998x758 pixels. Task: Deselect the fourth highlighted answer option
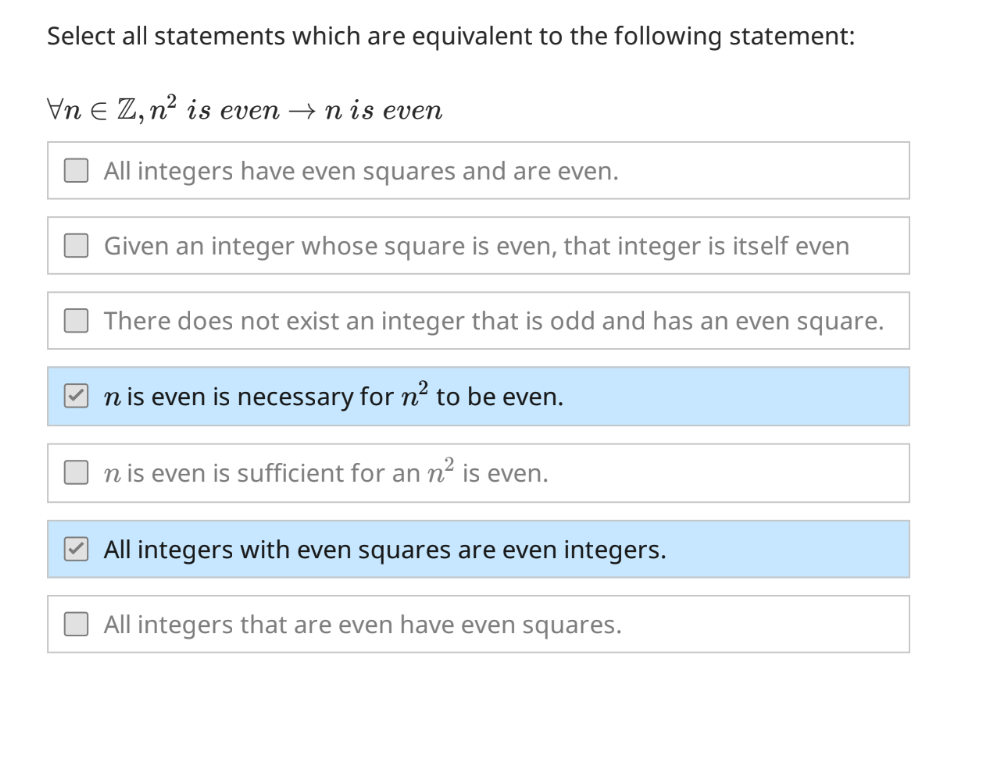tap(75, 396)
